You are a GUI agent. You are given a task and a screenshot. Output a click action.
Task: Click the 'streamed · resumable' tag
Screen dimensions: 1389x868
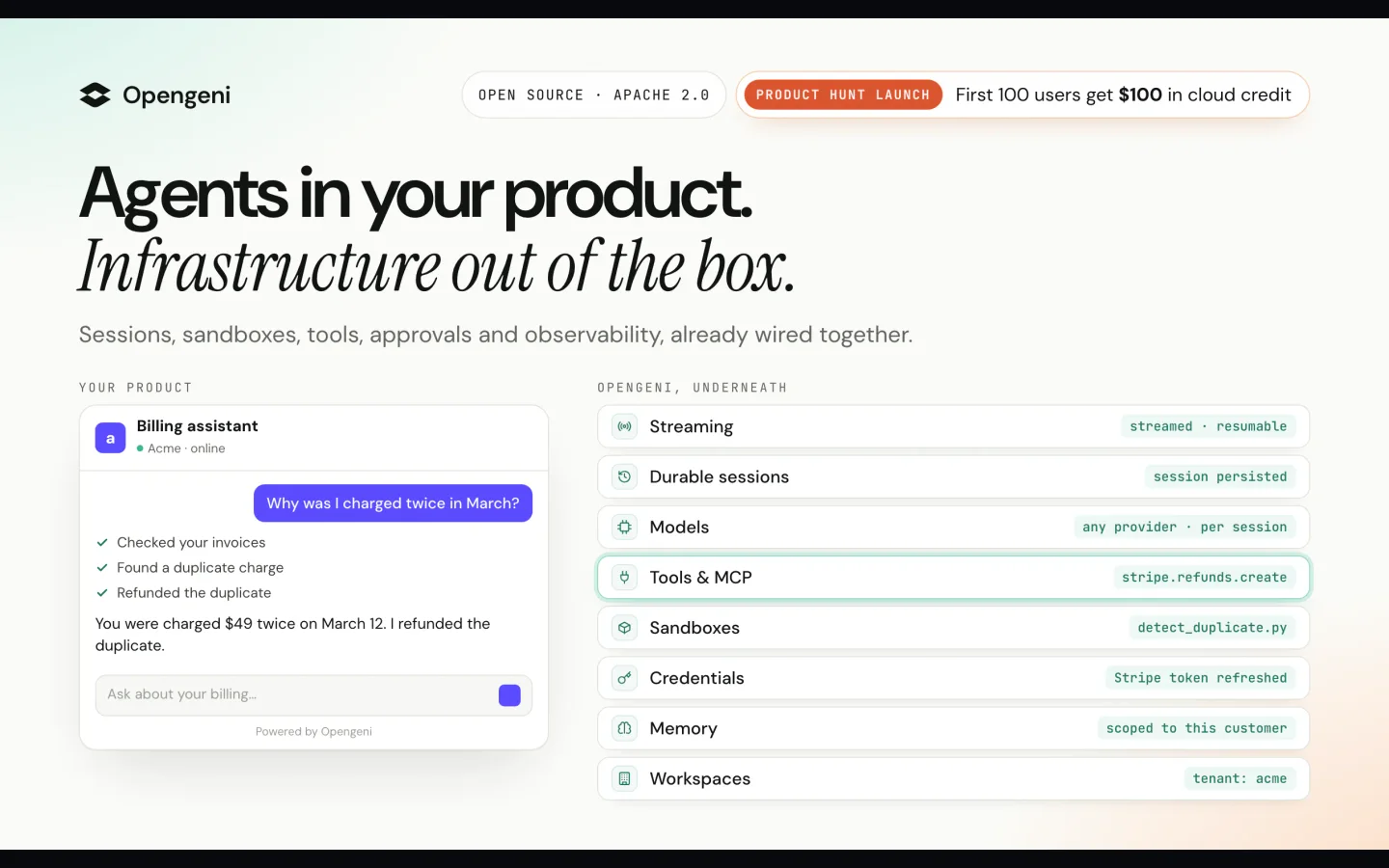pyautogui.click(x=1208, y=426)
